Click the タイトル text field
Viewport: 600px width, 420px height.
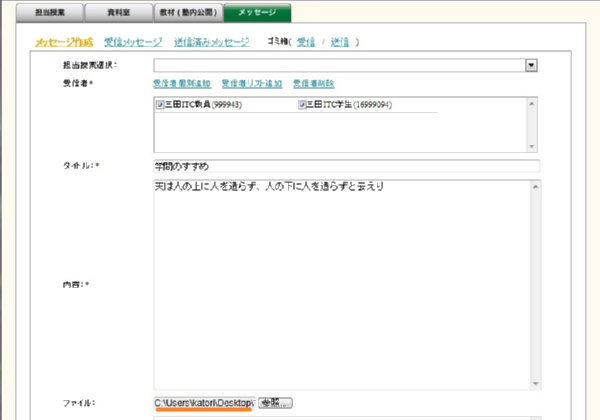(x=345, y=166)
